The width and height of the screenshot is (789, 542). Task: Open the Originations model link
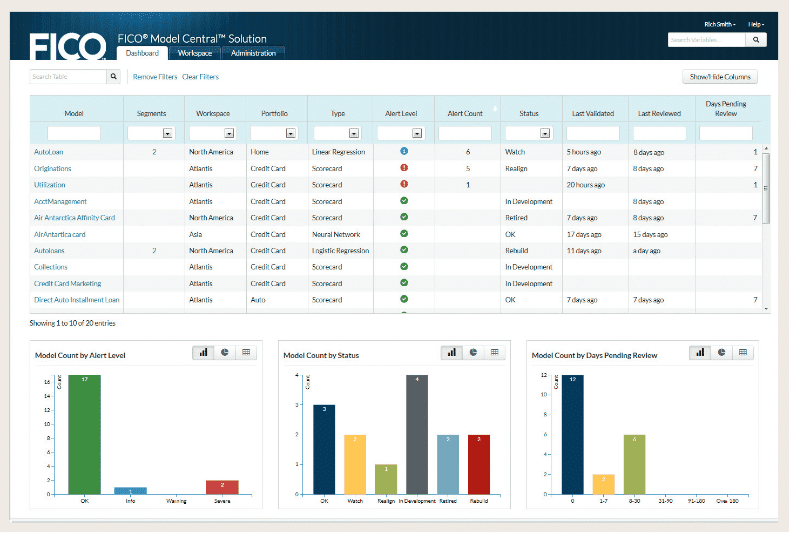pyautogui.click(x=52, y=169)
